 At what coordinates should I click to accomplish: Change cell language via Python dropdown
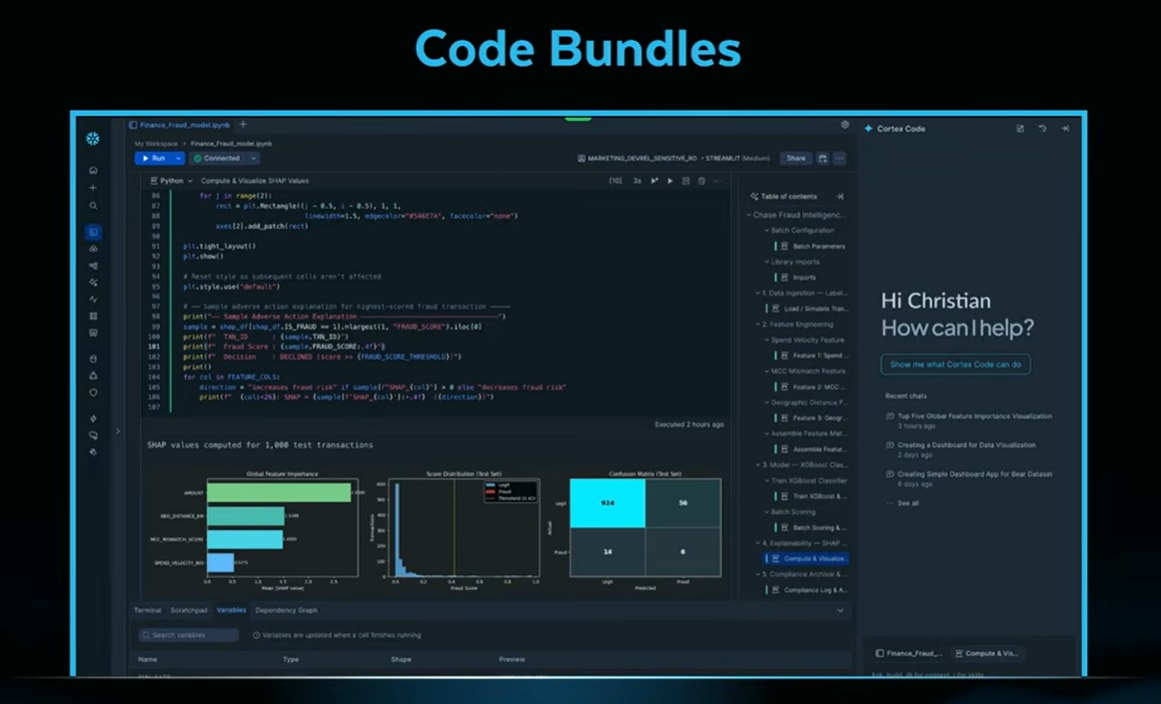(171, 181)
